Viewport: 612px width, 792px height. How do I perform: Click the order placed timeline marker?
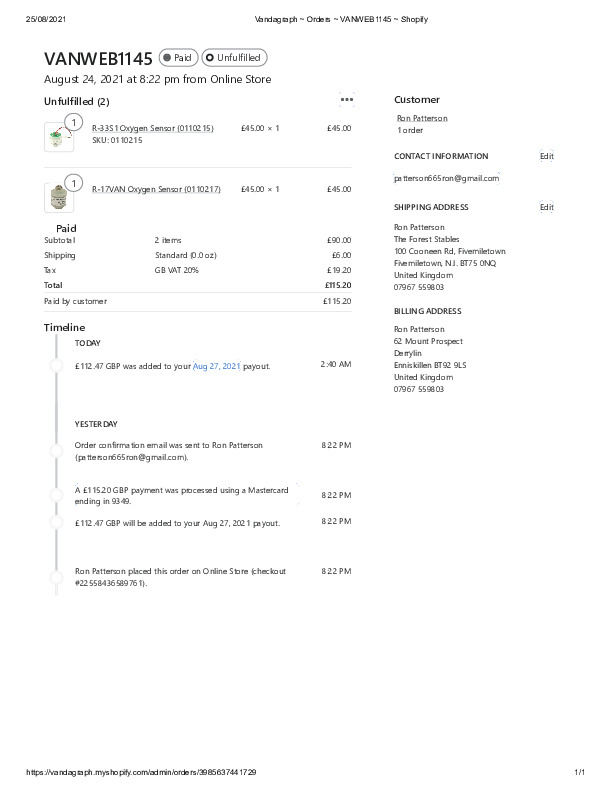pyautogui.click(x=57, y=573)
